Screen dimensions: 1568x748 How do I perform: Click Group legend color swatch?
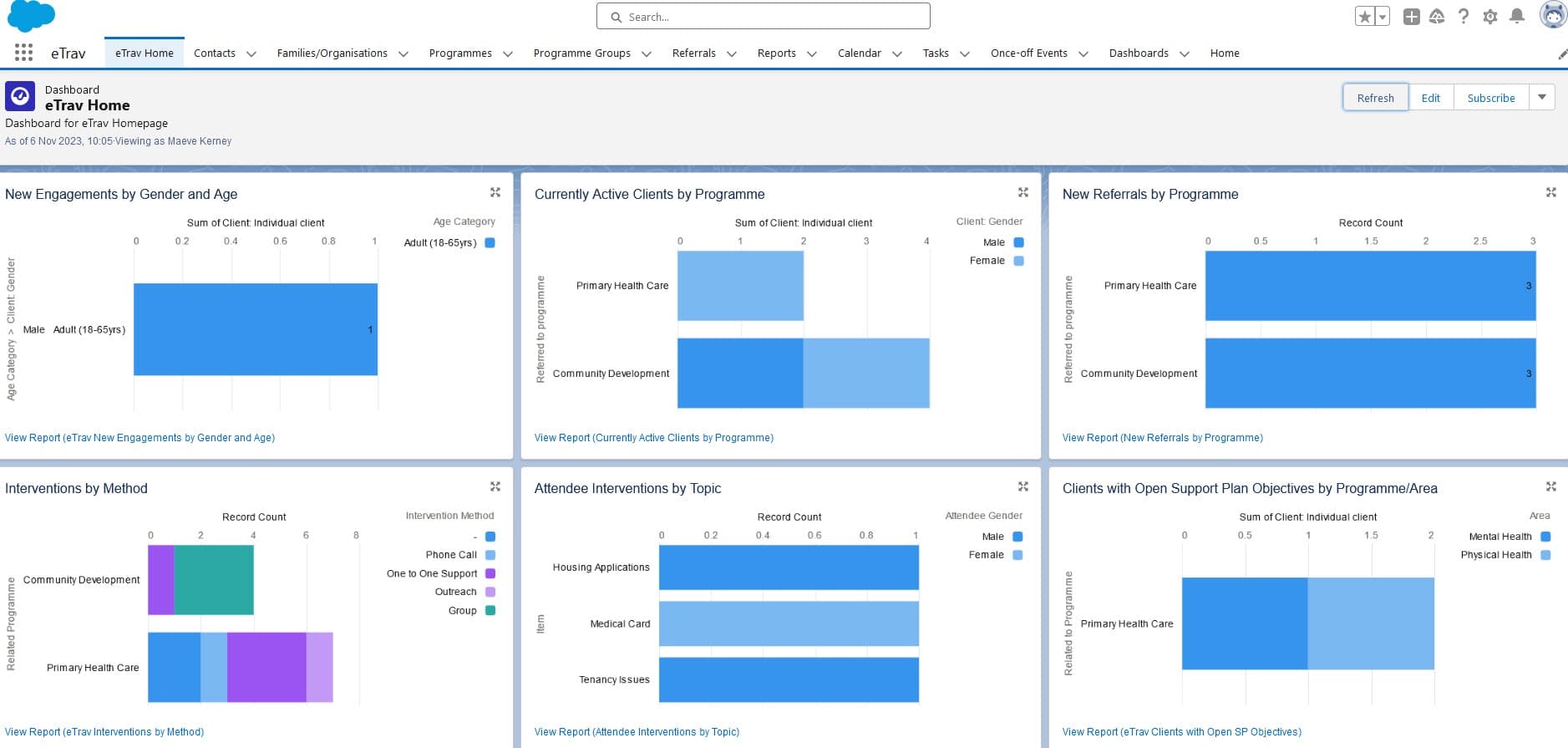tap(490, 610)
